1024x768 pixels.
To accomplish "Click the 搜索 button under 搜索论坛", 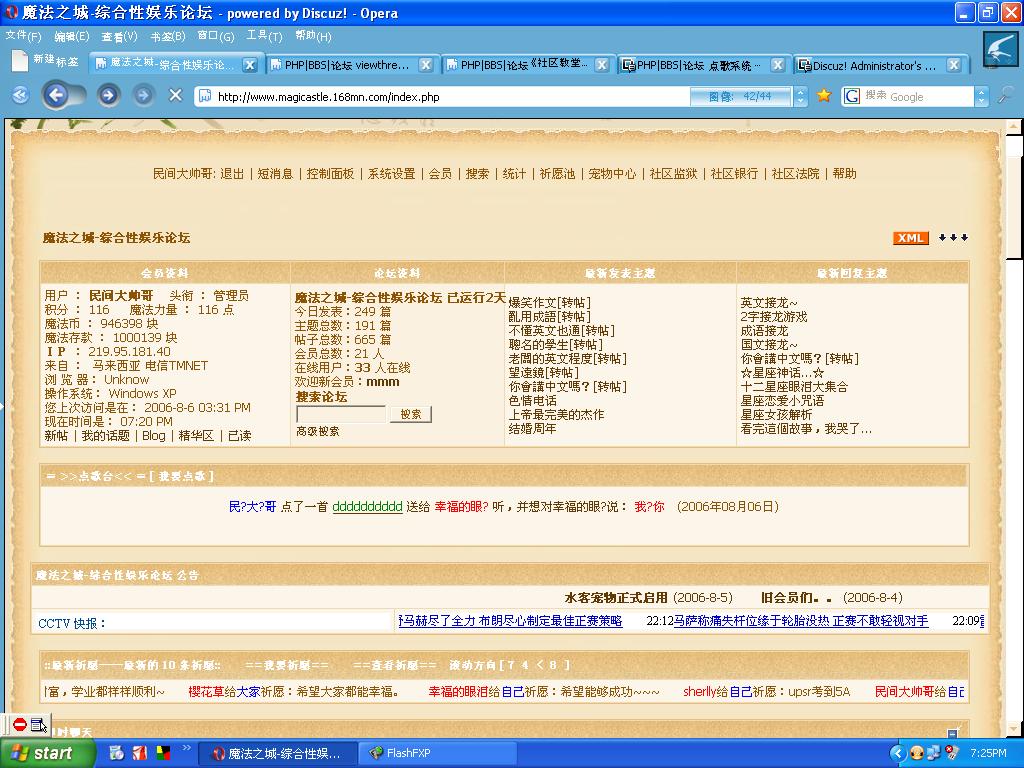I will pos(410,414).
